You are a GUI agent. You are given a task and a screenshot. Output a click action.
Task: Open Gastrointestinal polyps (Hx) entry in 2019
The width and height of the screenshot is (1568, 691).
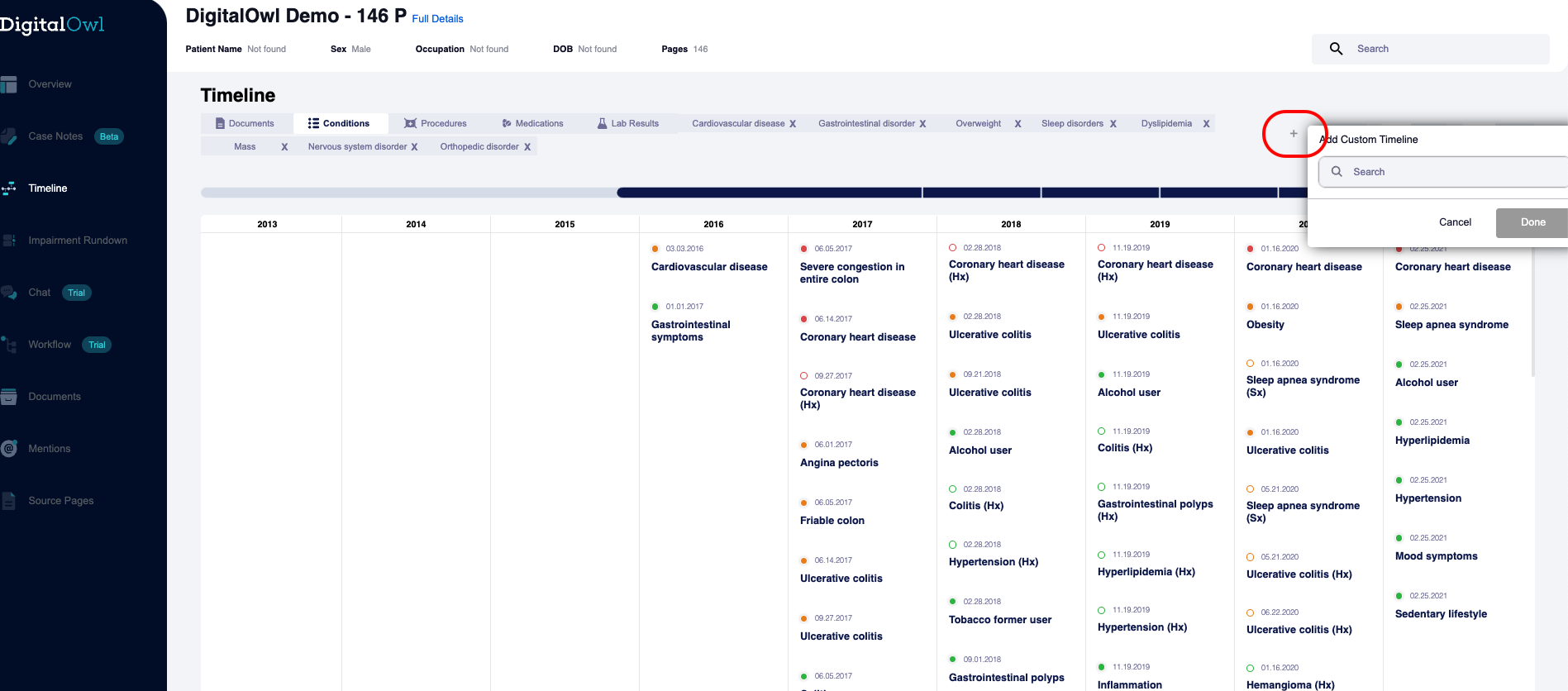coord(1156,510)
